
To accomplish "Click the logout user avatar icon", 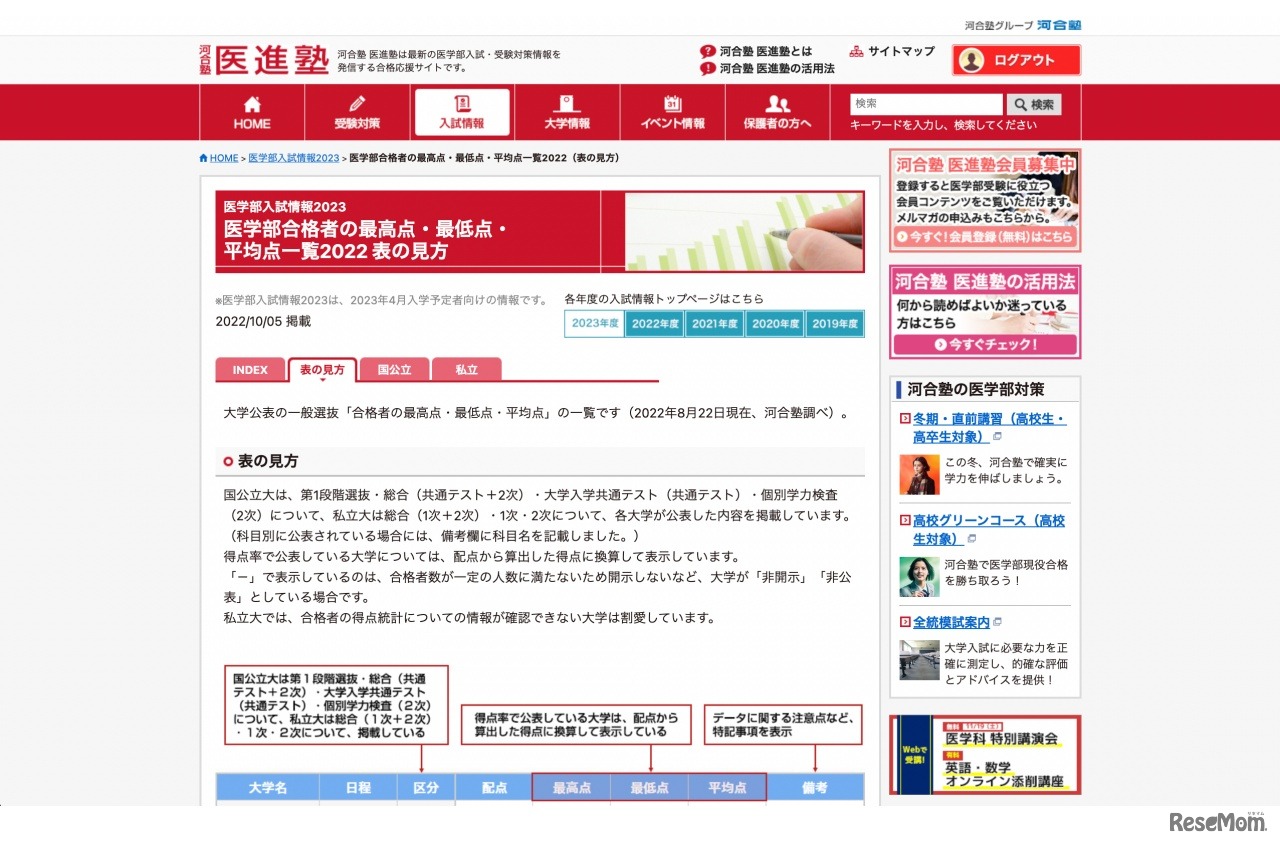I will 971,60.
